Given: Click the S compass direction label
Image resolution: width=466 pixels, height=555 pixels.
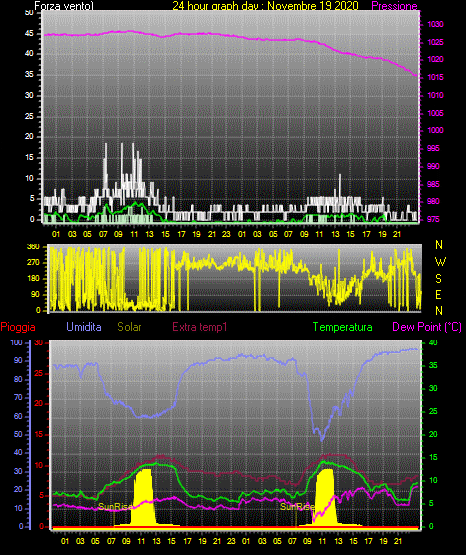Looking at the screenshot, I should (x=438, y=279).
